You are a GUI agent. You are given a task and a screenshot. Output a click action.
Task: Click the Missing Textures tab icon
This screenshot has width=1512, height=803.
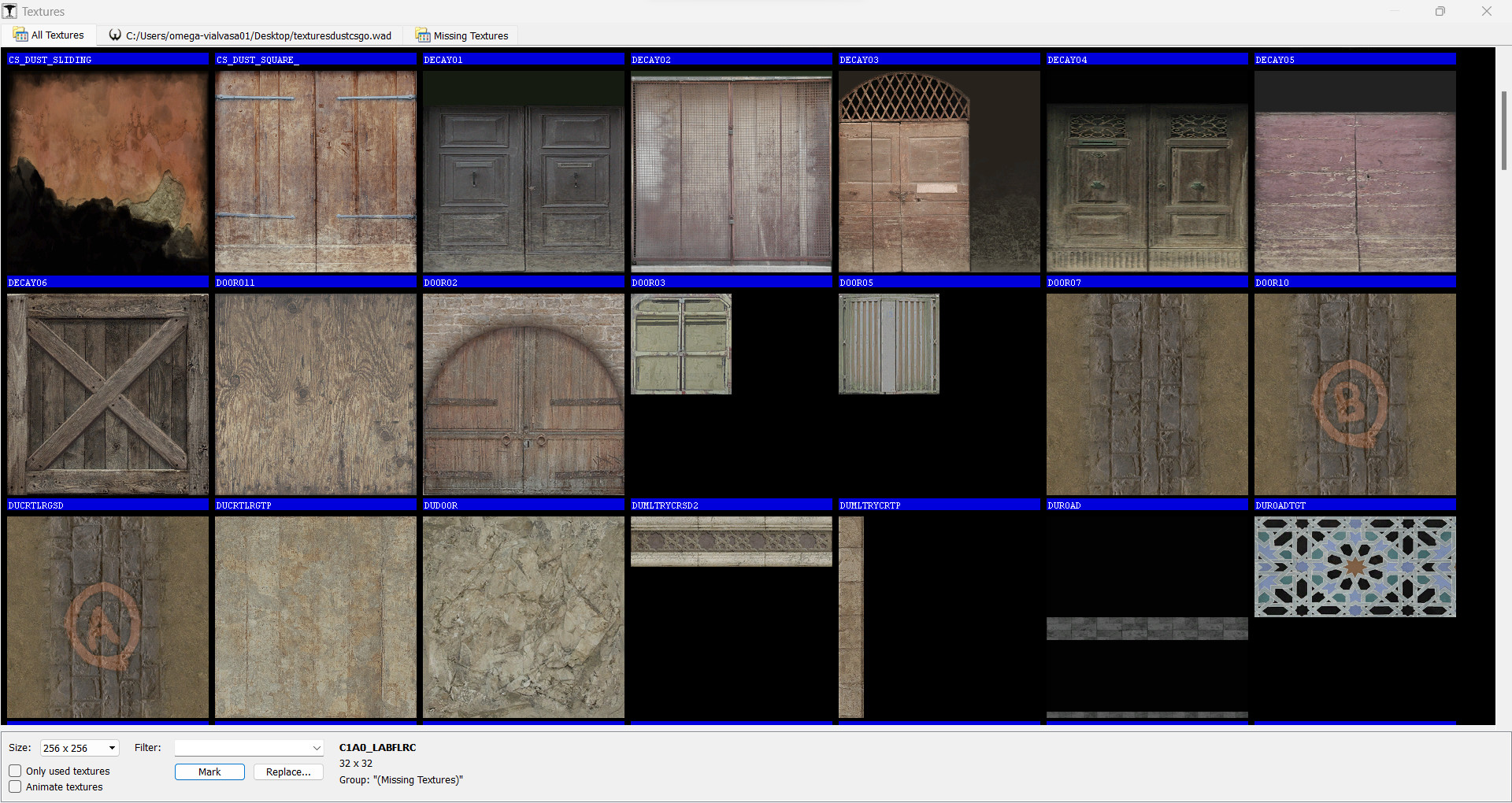tap(422, 35)
